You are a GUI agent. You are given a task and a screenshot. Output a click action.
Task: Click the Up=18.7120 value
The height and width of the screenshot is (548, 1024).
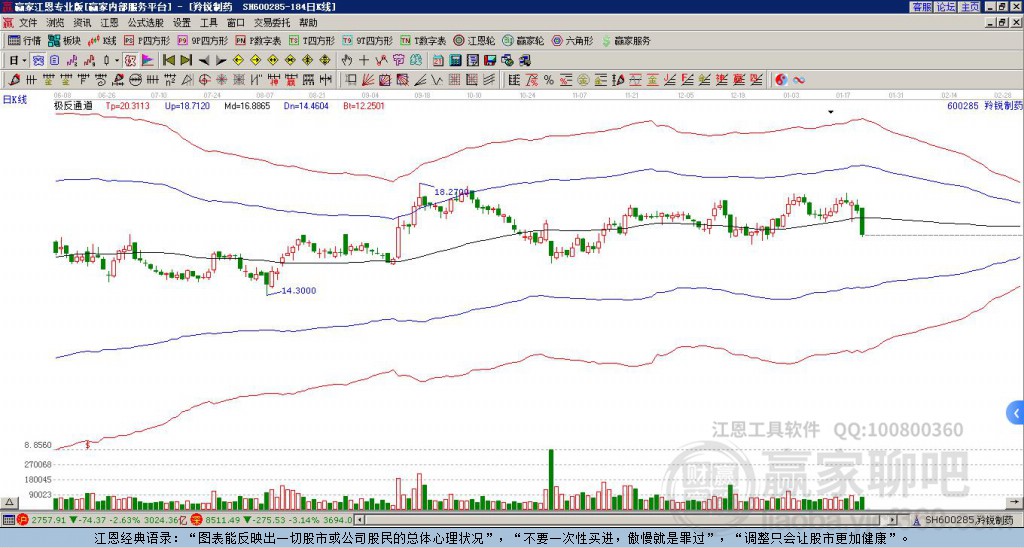187,105
